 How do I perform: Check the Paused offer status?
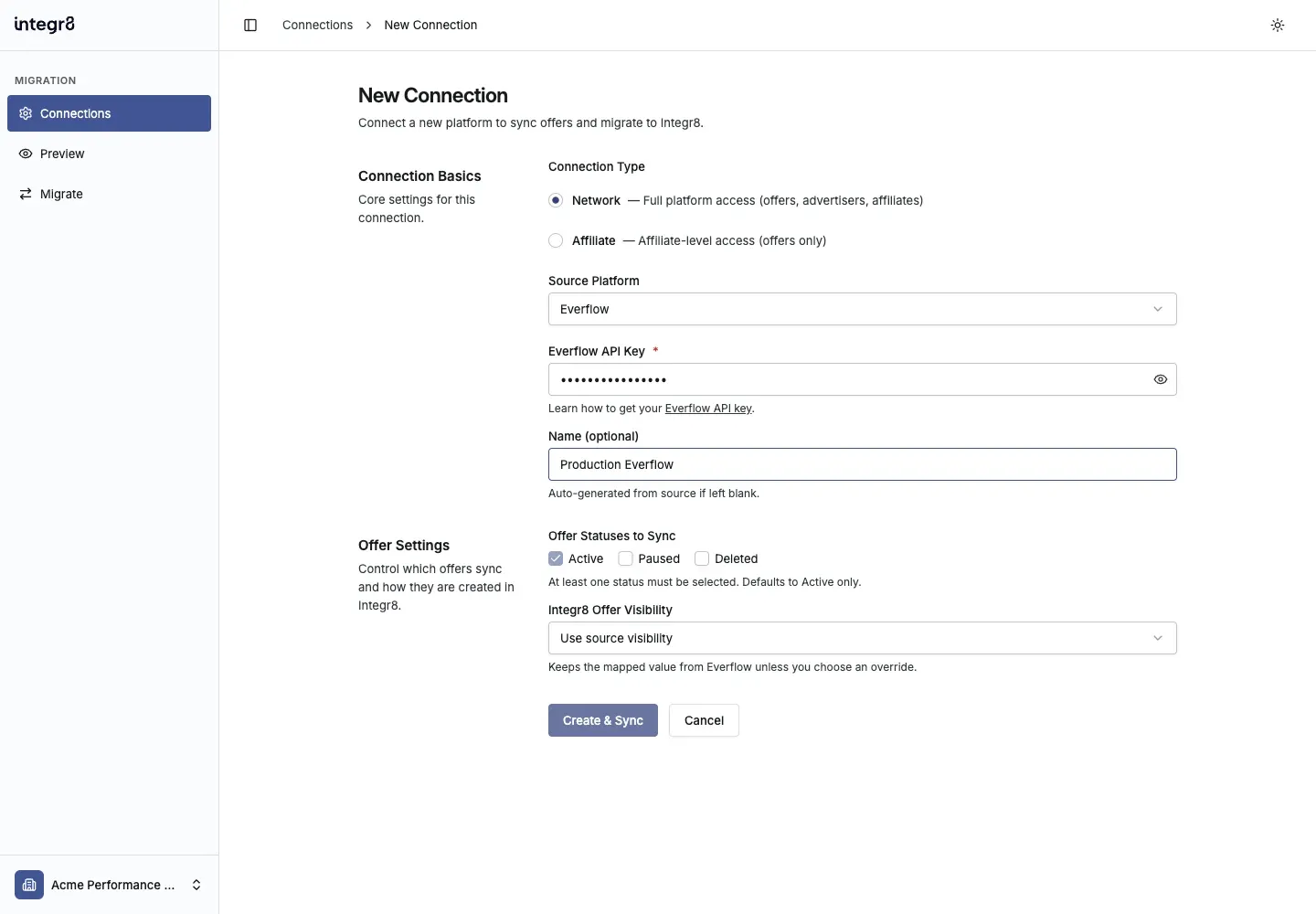[626, 558]
